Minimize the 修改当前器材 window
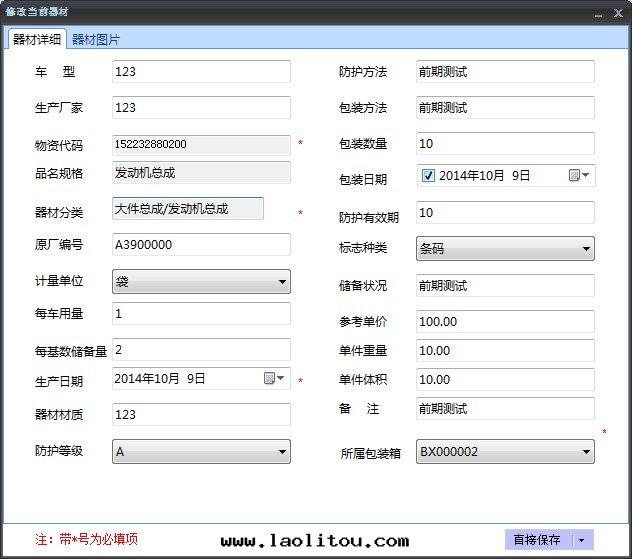 pyautogui.click(x=599, y=14)
